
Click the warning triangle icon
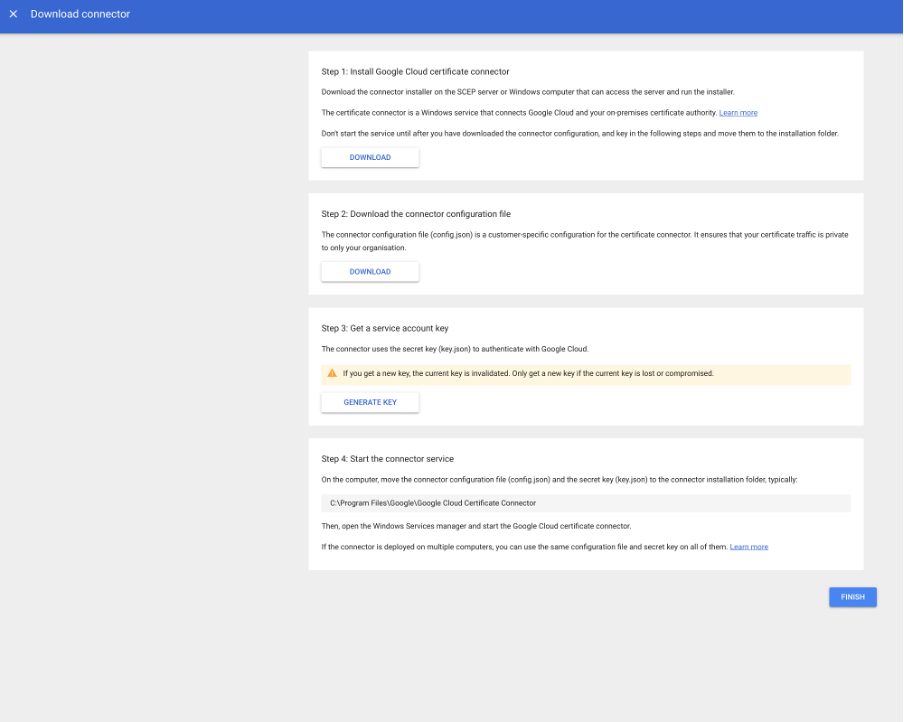point(332,374)
